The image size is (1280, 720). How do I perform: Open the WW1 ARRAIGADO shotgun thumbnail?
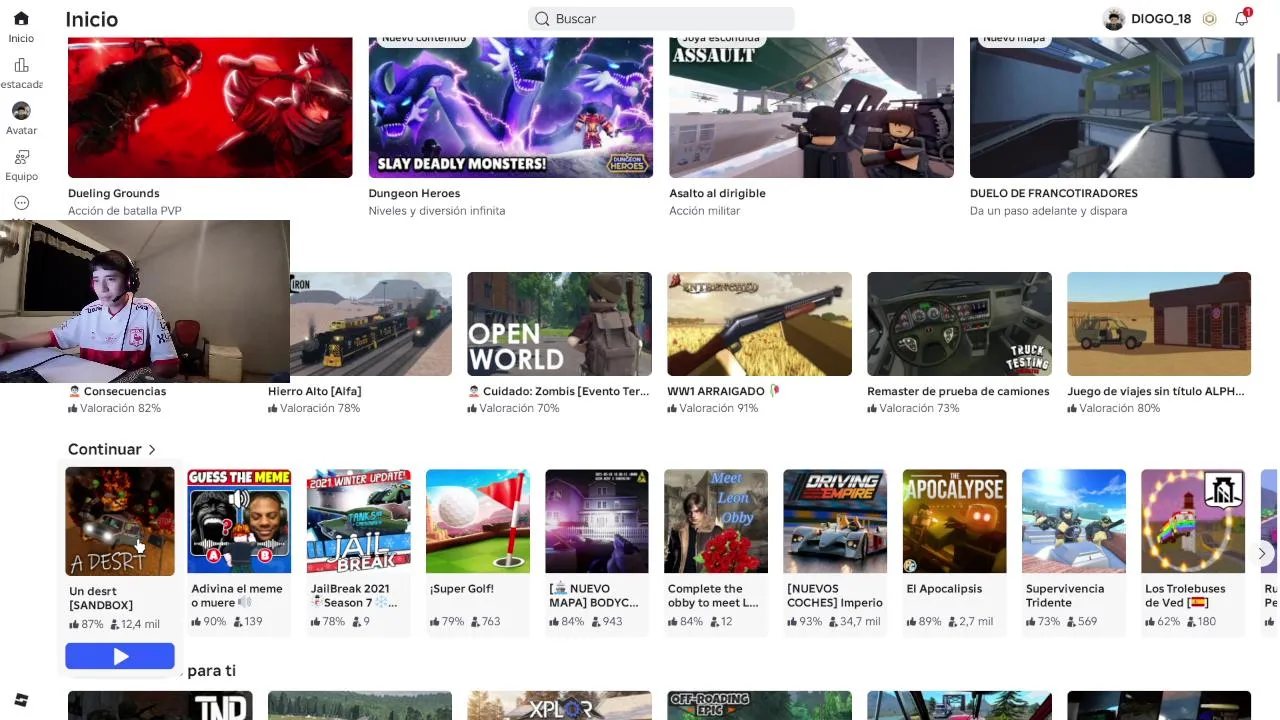(x=759, y=324)
